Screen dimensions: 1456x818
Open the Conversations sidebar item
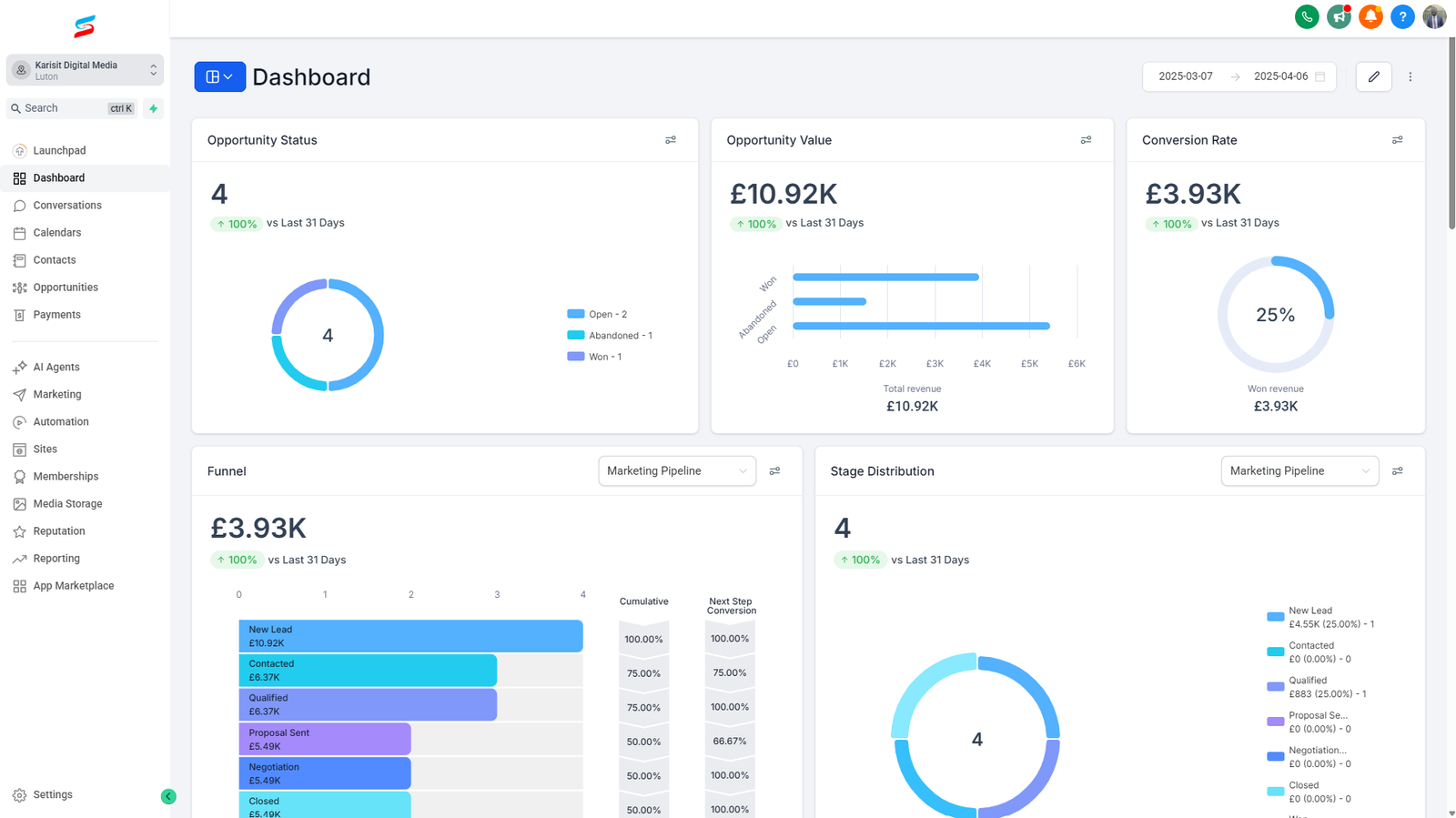[67, 206]
